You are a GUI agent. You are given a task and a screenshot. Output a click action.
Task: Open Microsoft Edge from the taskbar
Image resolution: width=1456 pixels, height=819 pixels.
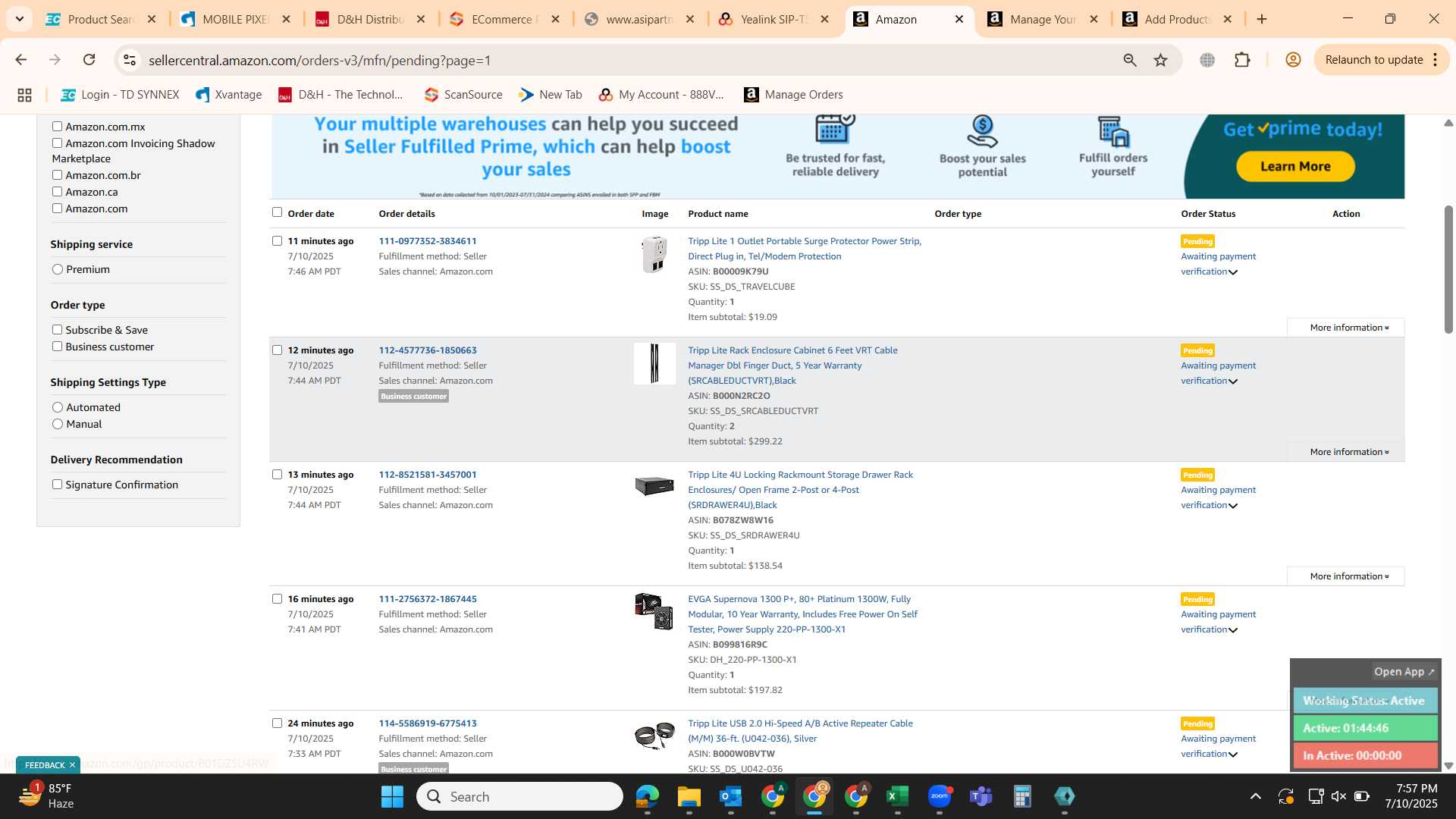(647, 796)
